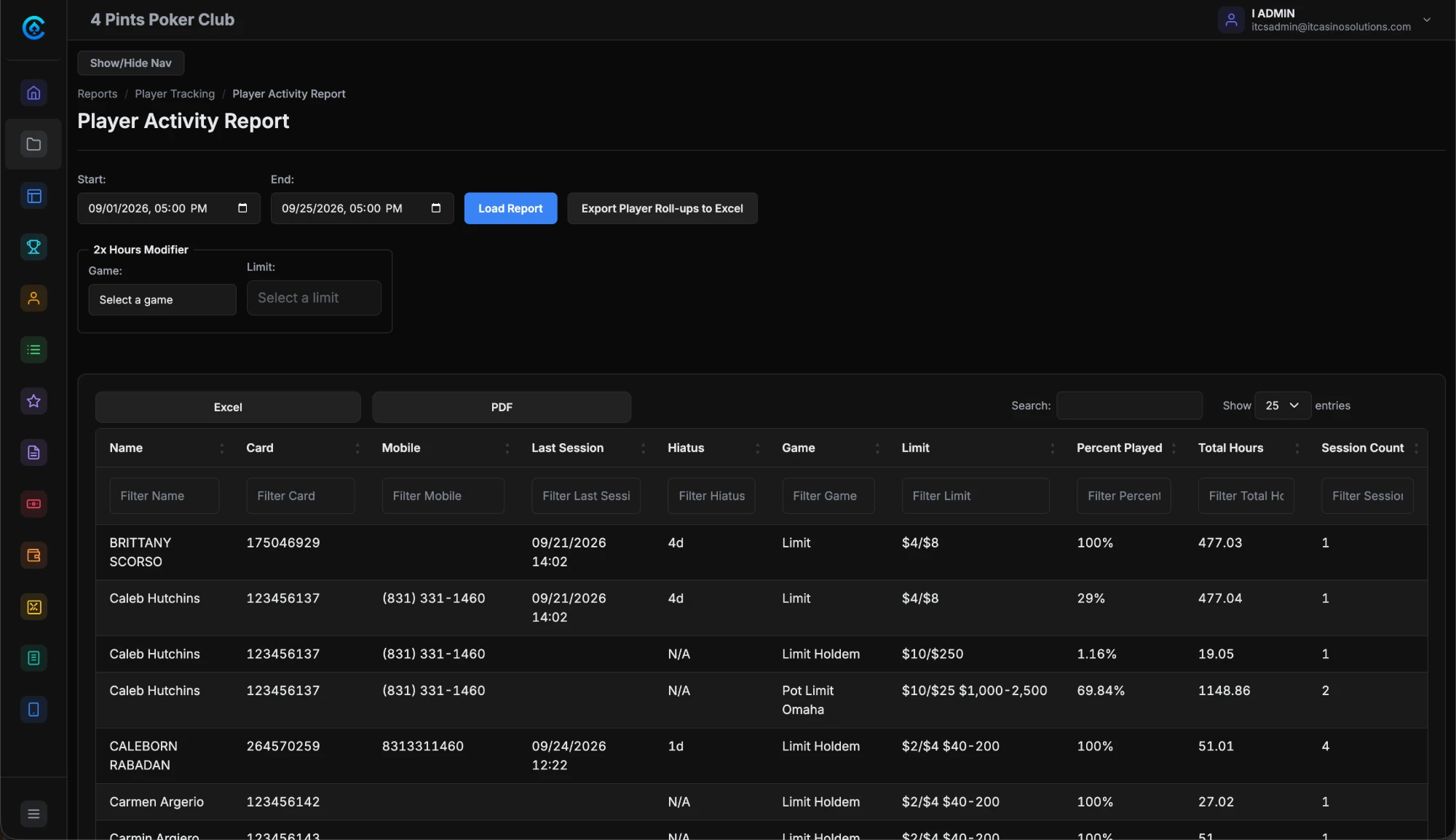Open the purple document icon in the sidebar
This screenshot has width=1456, height=840.
33,453
